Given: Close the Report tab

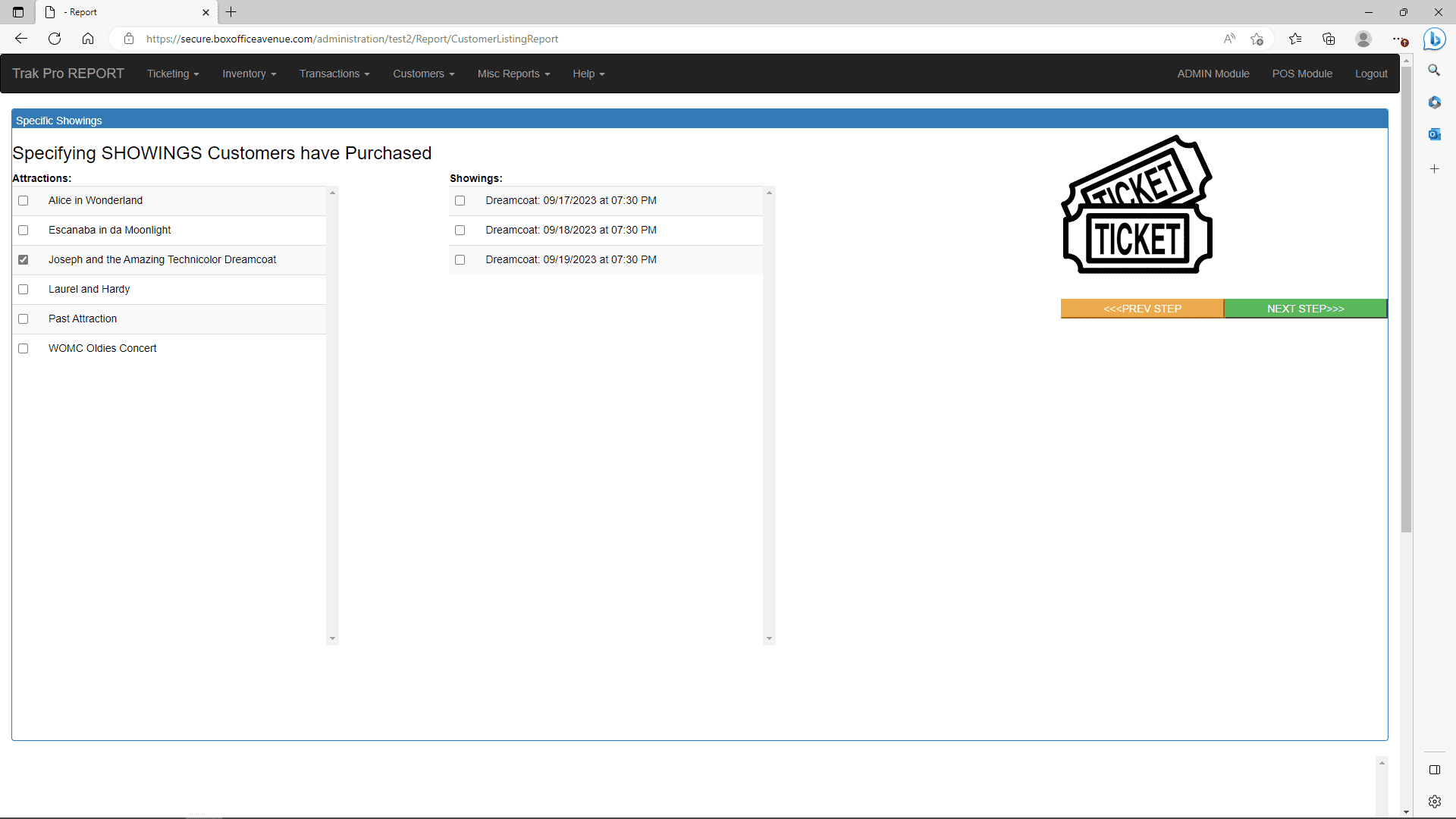Looking at the screenshot, I should [206, 12].
